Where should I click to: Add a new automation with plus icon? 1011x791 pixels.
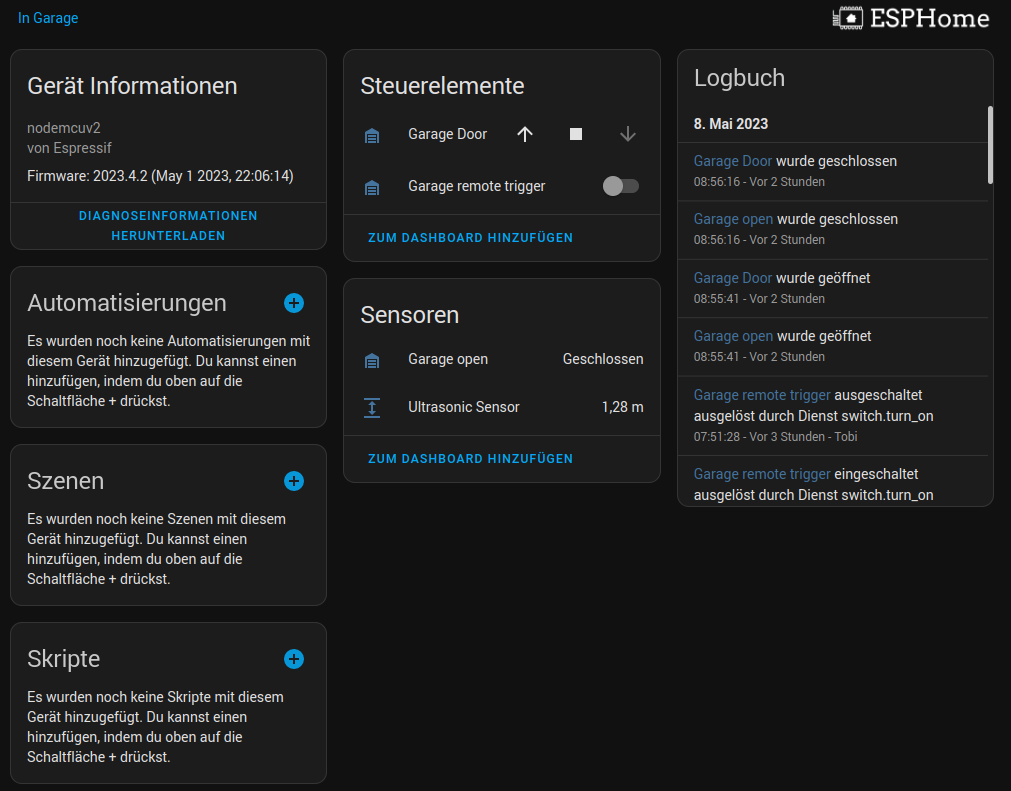[294, 303]
